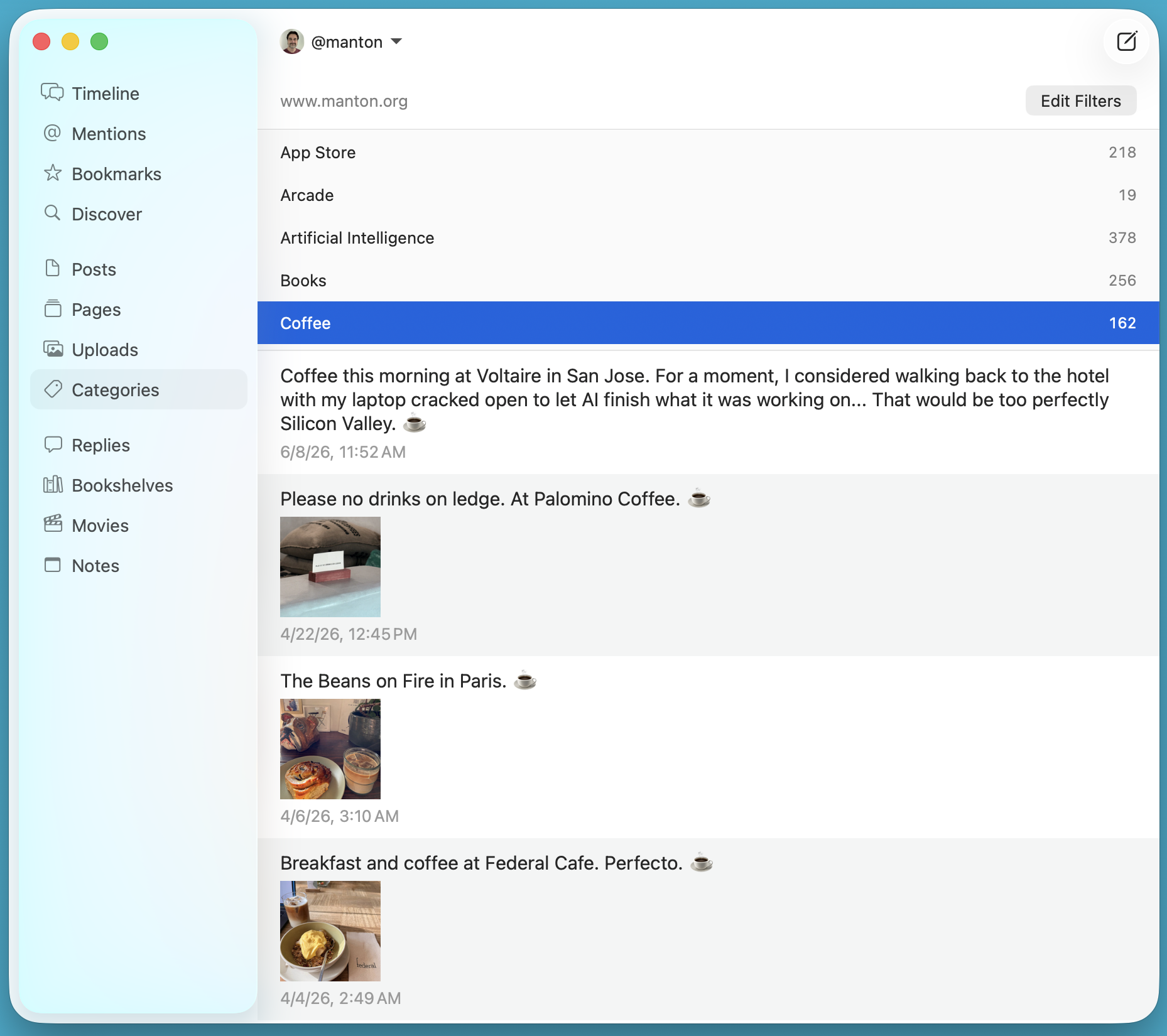Screen dimensions: 1167x1036
Task: Click the selected Coffee category row
Action: pos(708,323)
